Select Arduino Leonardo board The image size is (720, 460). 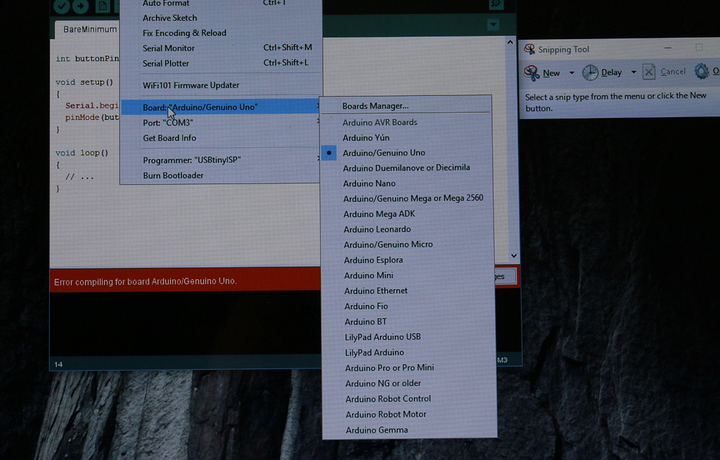click(x=377, y=230)
